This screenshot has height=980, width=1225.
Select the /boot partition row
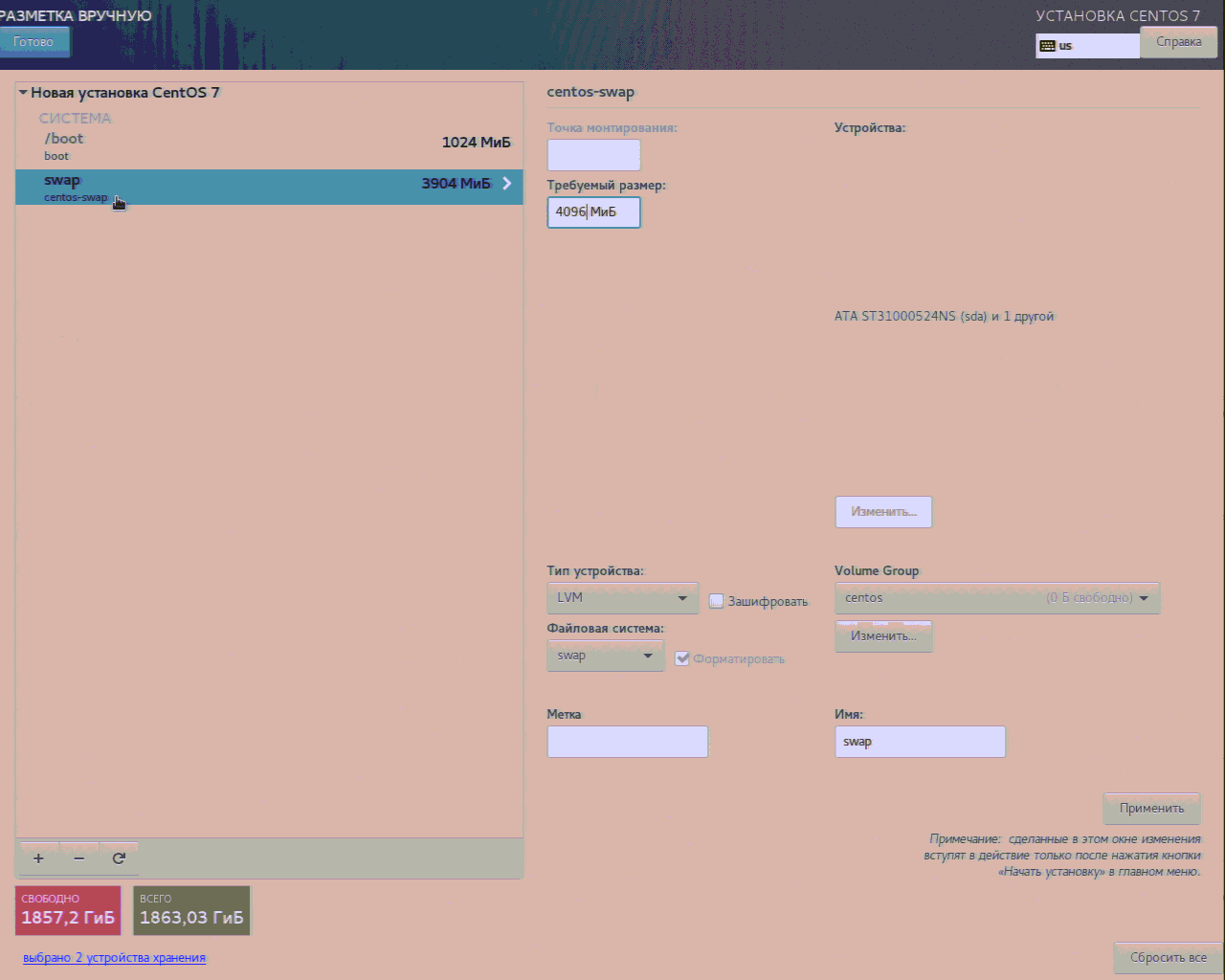[x=269, y=147]
